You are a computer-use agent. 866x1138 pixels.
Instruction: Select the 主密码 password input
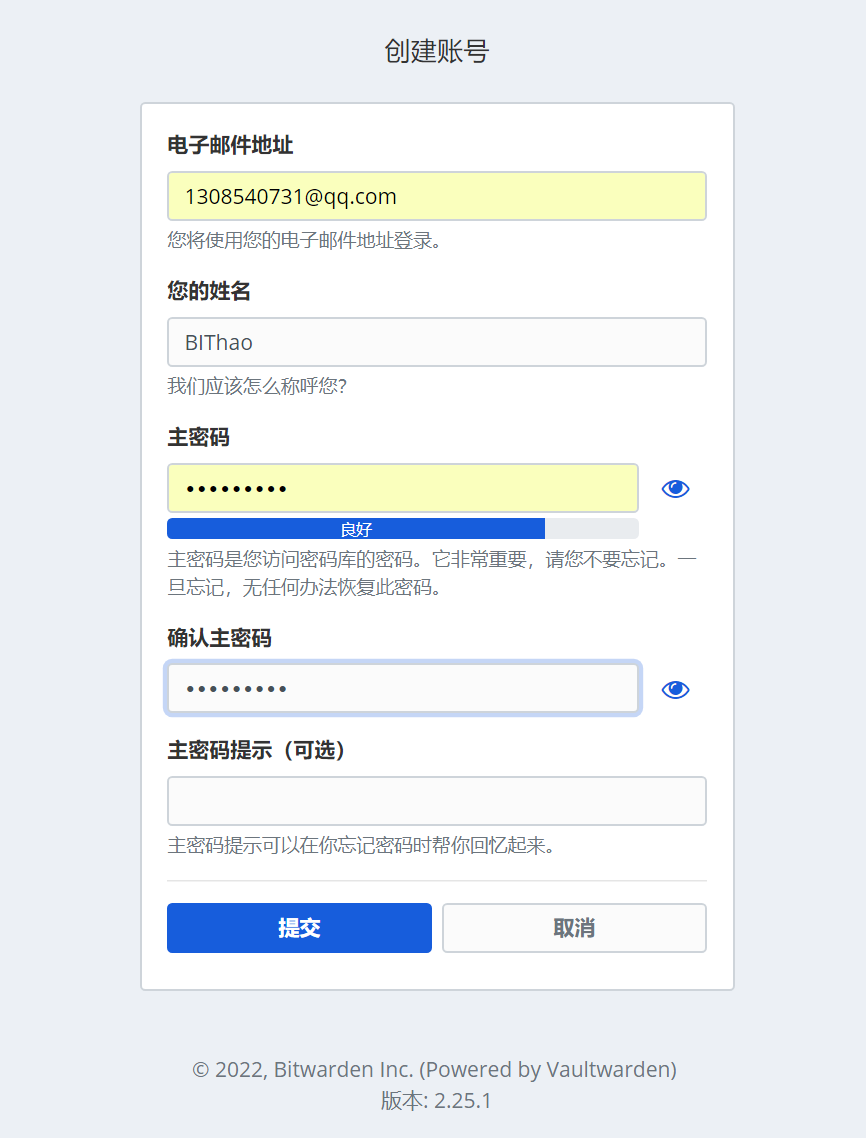[x=403, y=488]
